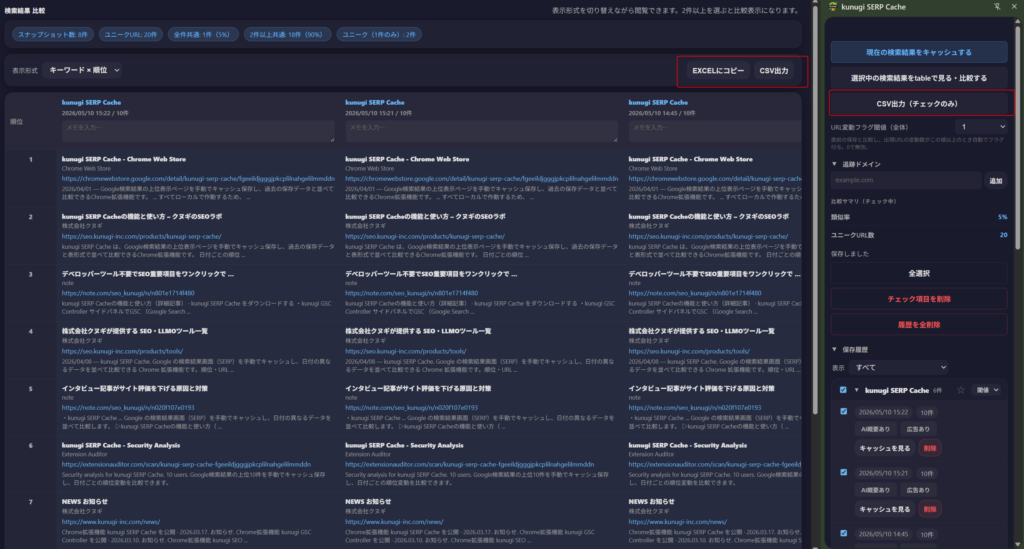
Task: Open note.com n020f107e0193 link in second column
Action: coord(411,408)
